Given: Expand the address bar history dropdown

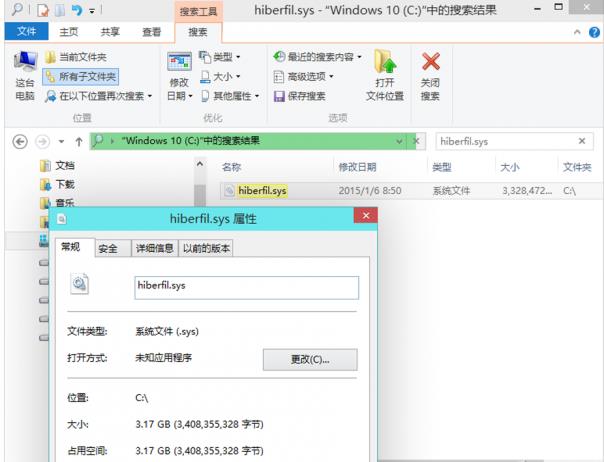Looking at the screenshot, I should (x=399, y=141).
